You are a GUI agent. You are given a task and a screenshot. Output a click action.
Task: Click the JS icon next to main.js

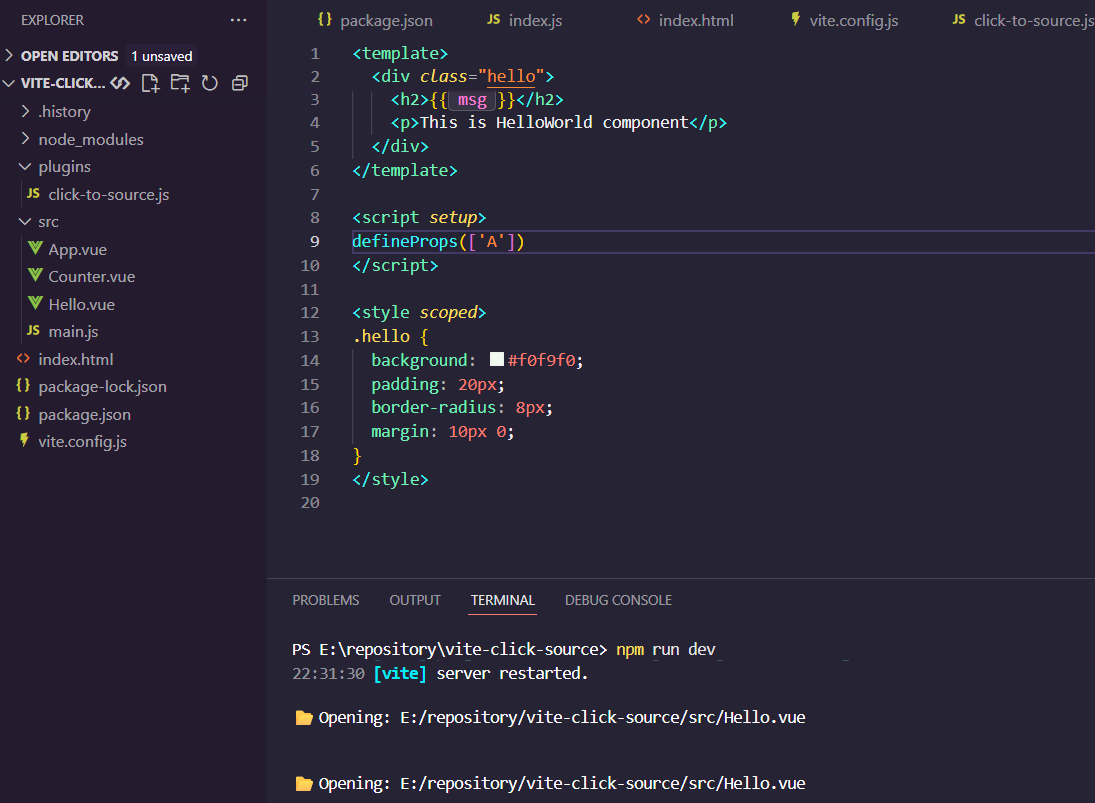click(34, 330)
